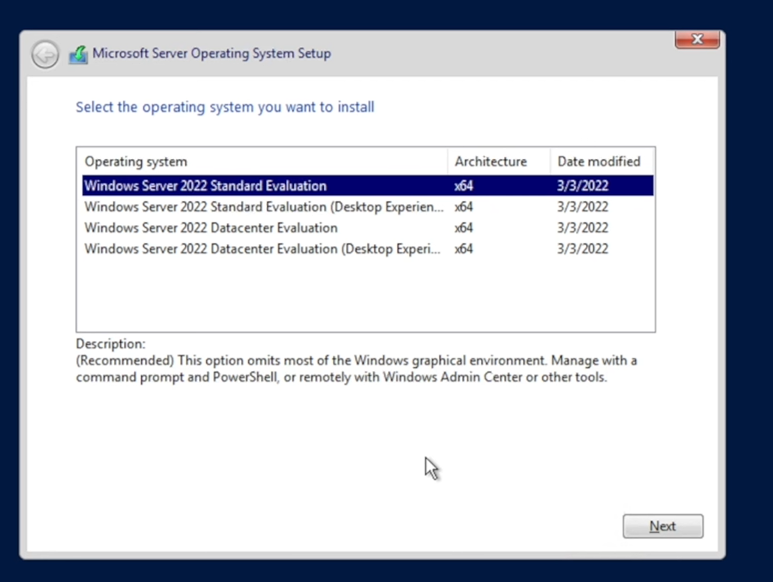The width and height of the screenshot is (773, 582).
Task: Click 3/3/2022 date in Datacenter Desktop Experience row
Action: point(583,249)
